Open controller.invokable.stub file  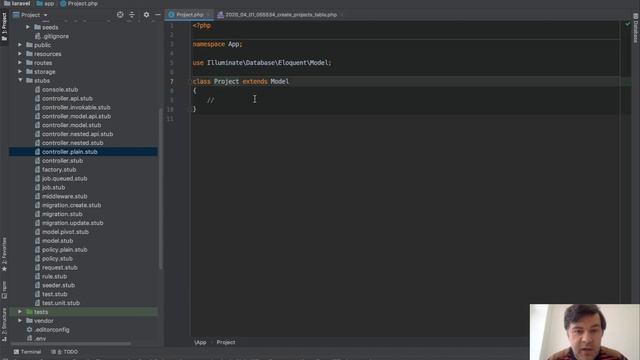pyautogui.click(x=76, y=107)
